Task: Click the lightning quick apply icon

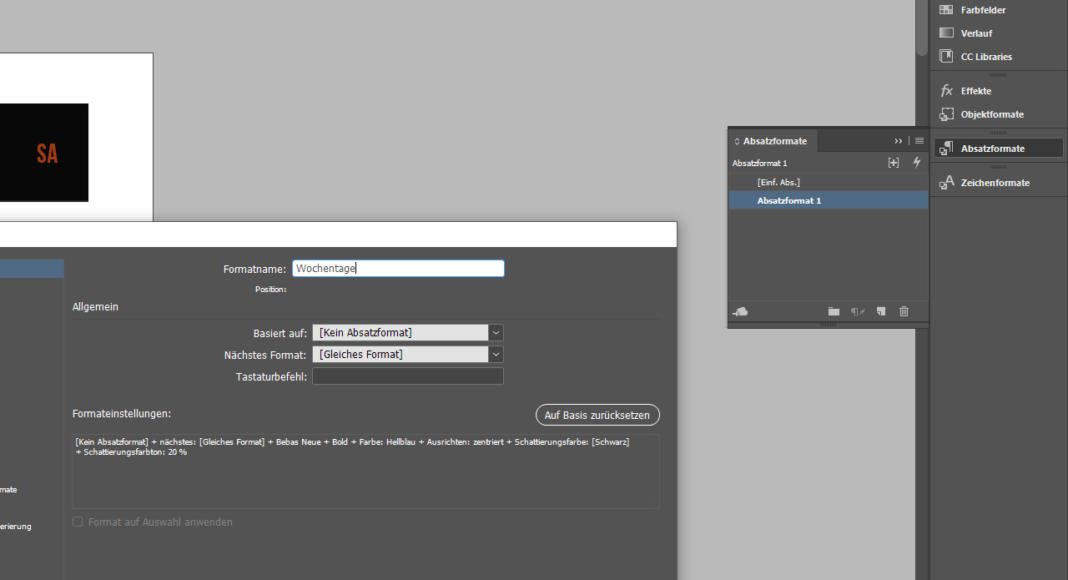Action: coord(917,163)
